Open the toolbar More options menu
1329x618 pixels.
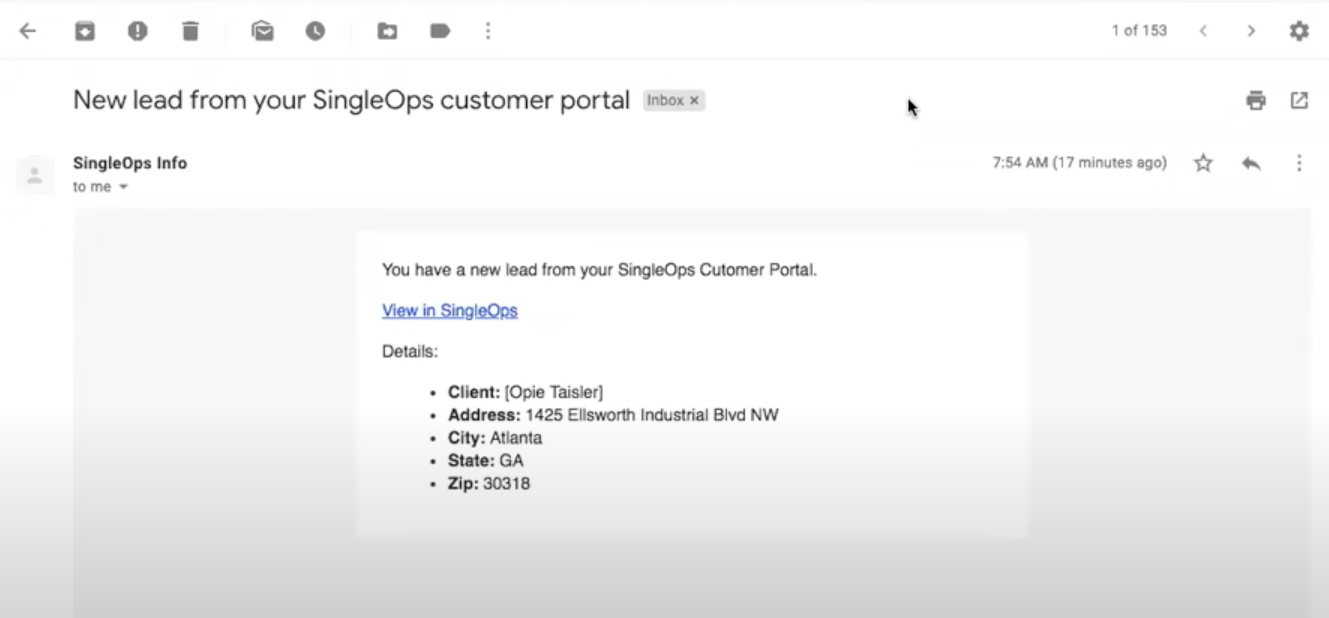coord(488,31)
